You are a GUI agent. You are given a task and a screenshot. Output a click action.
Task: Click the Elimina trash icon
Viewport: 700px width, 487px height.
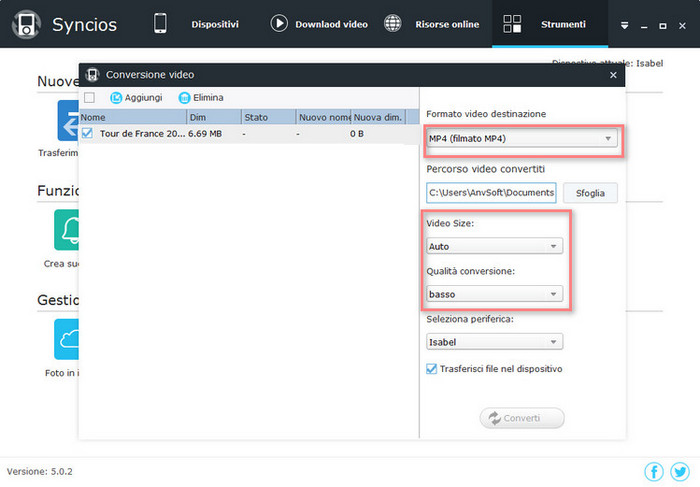184,97
